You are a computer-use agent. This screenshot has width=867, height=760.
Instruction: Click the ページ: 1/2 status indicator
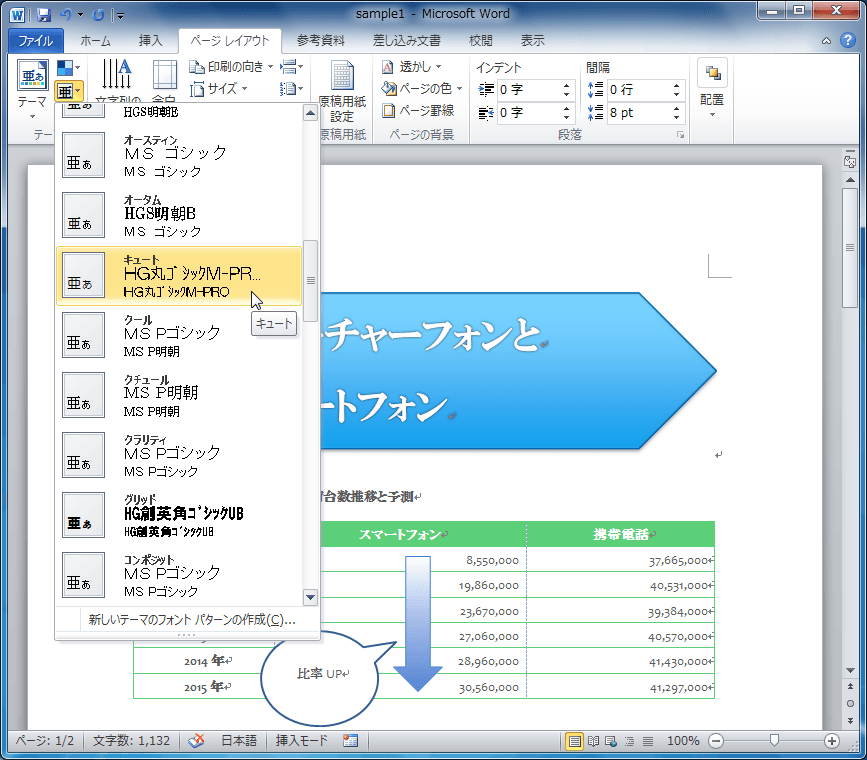44,741
